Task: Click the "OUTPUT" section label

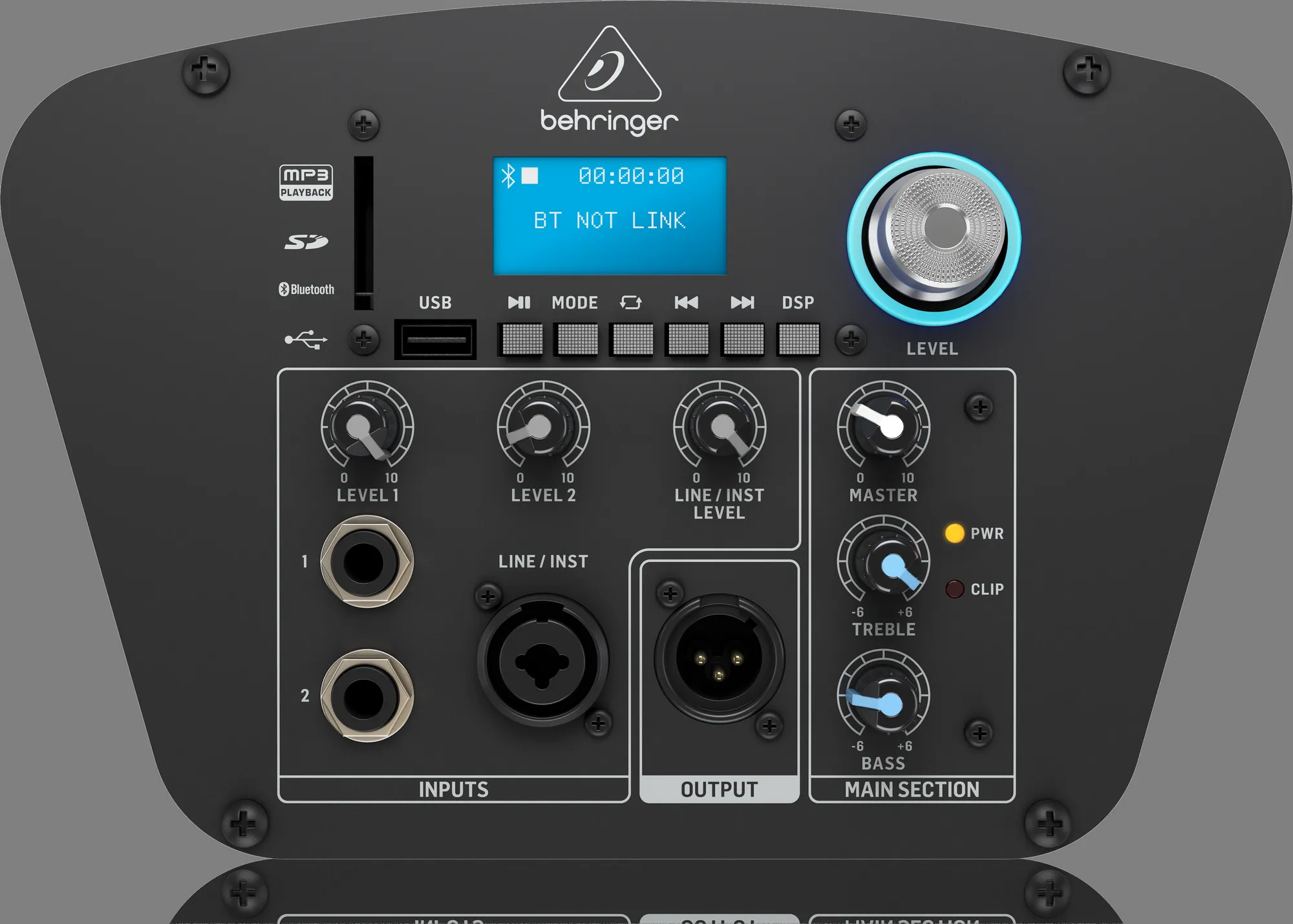Action: click(x=720, y=790)
